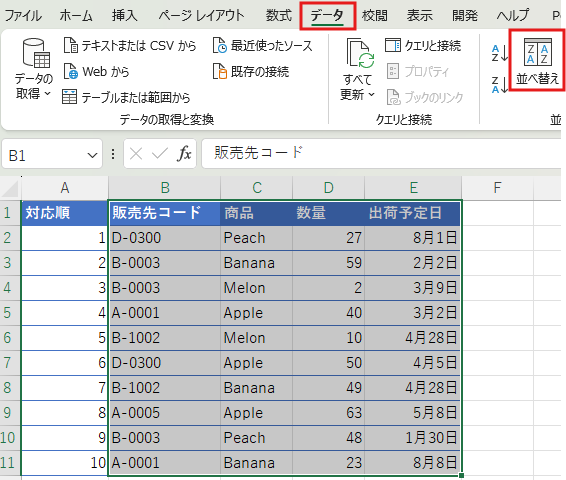Open the 並べ替え sort dialog icon
The width and height of the screenshot is (566, 480).
(537, 61)
